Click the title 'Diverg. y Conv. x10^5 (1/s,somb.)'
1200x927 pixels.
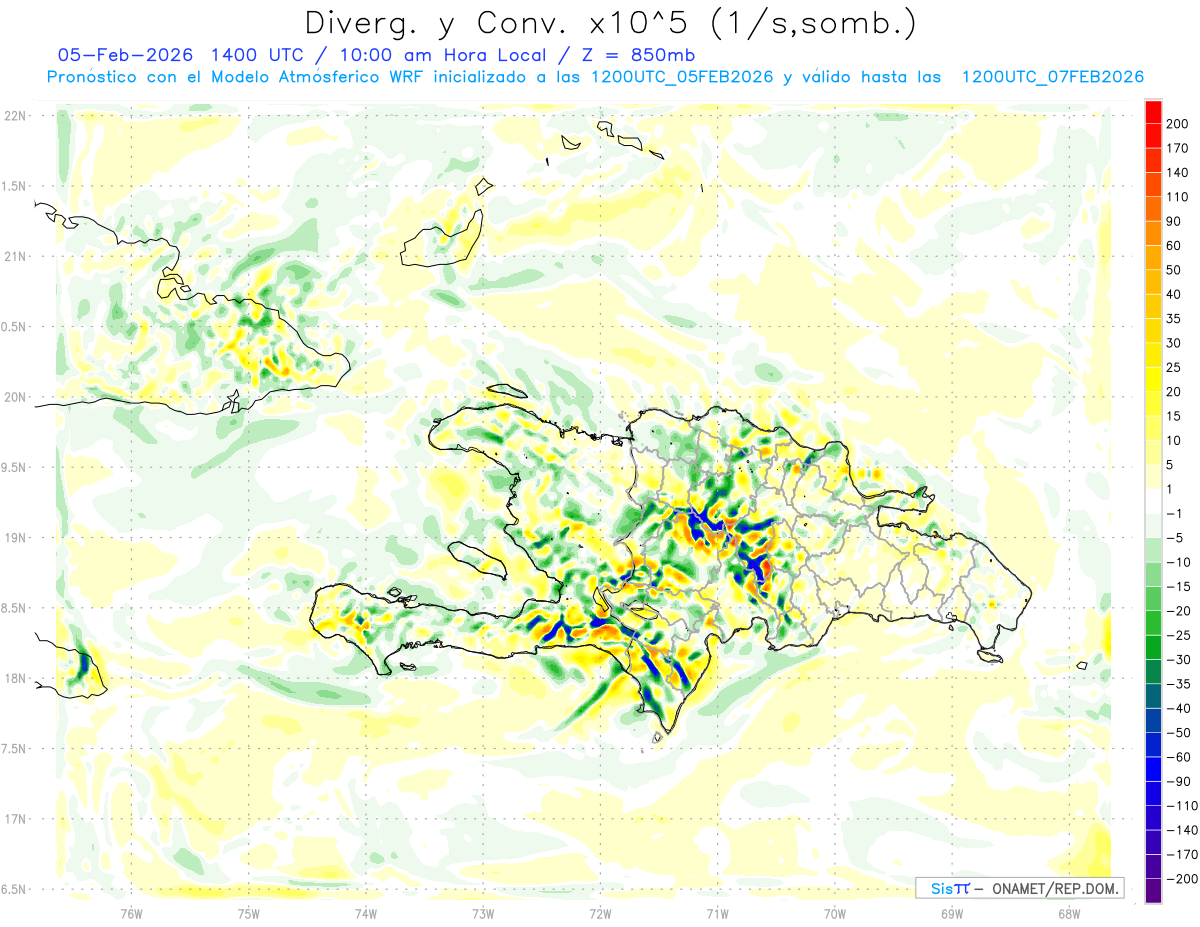610,22
